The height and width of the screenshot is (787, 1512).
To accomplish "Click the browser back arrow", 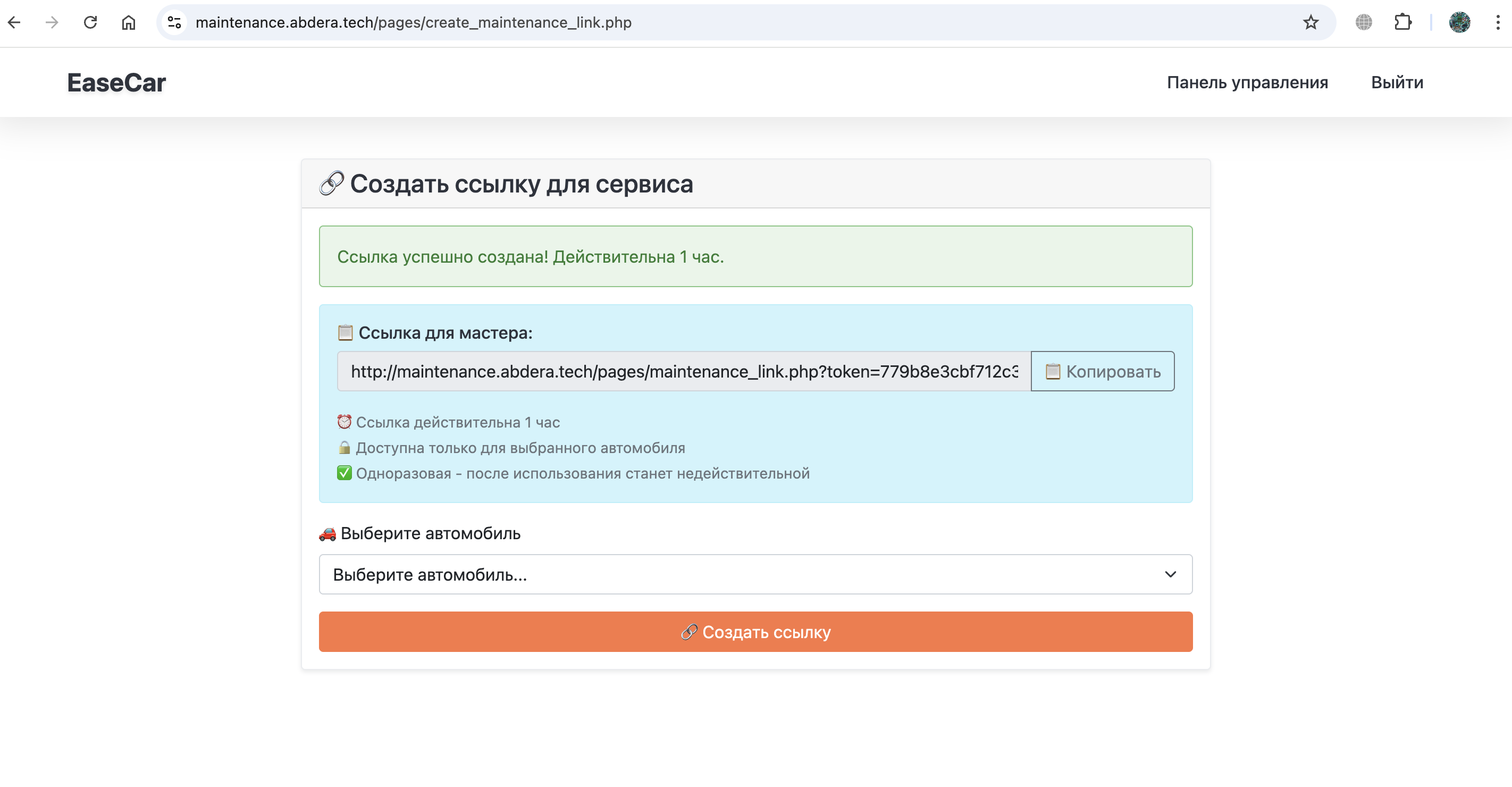I will pos(14,22).
